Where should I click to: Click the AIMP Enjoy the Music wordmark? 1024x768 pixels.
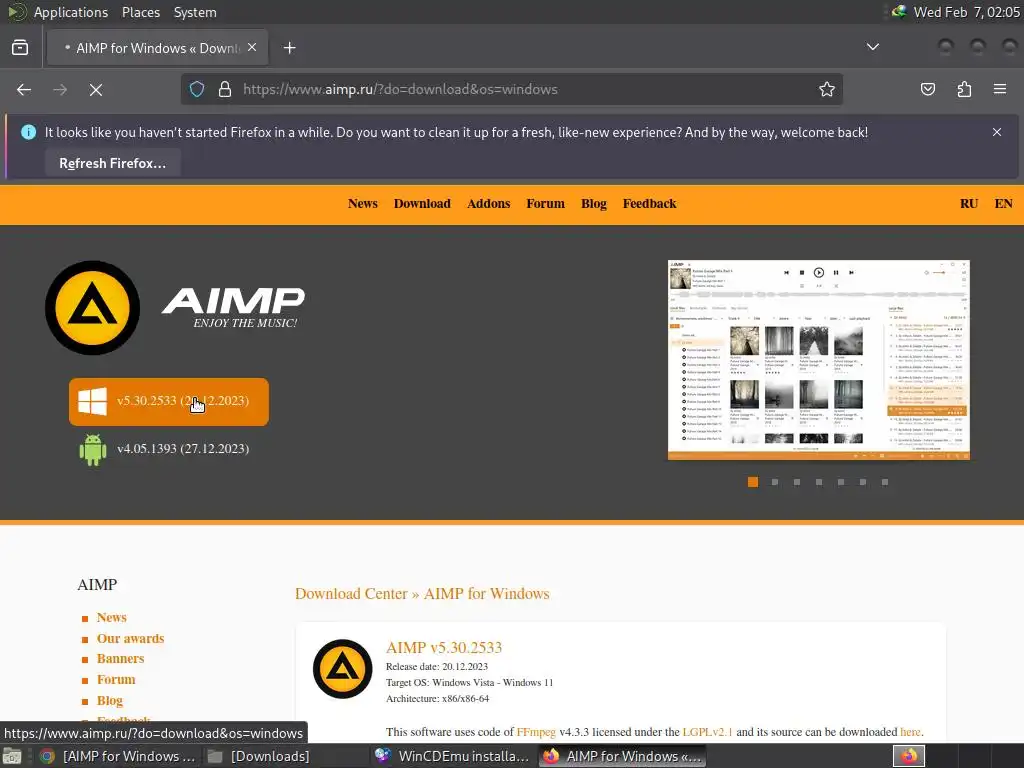[x=233, y=308]
